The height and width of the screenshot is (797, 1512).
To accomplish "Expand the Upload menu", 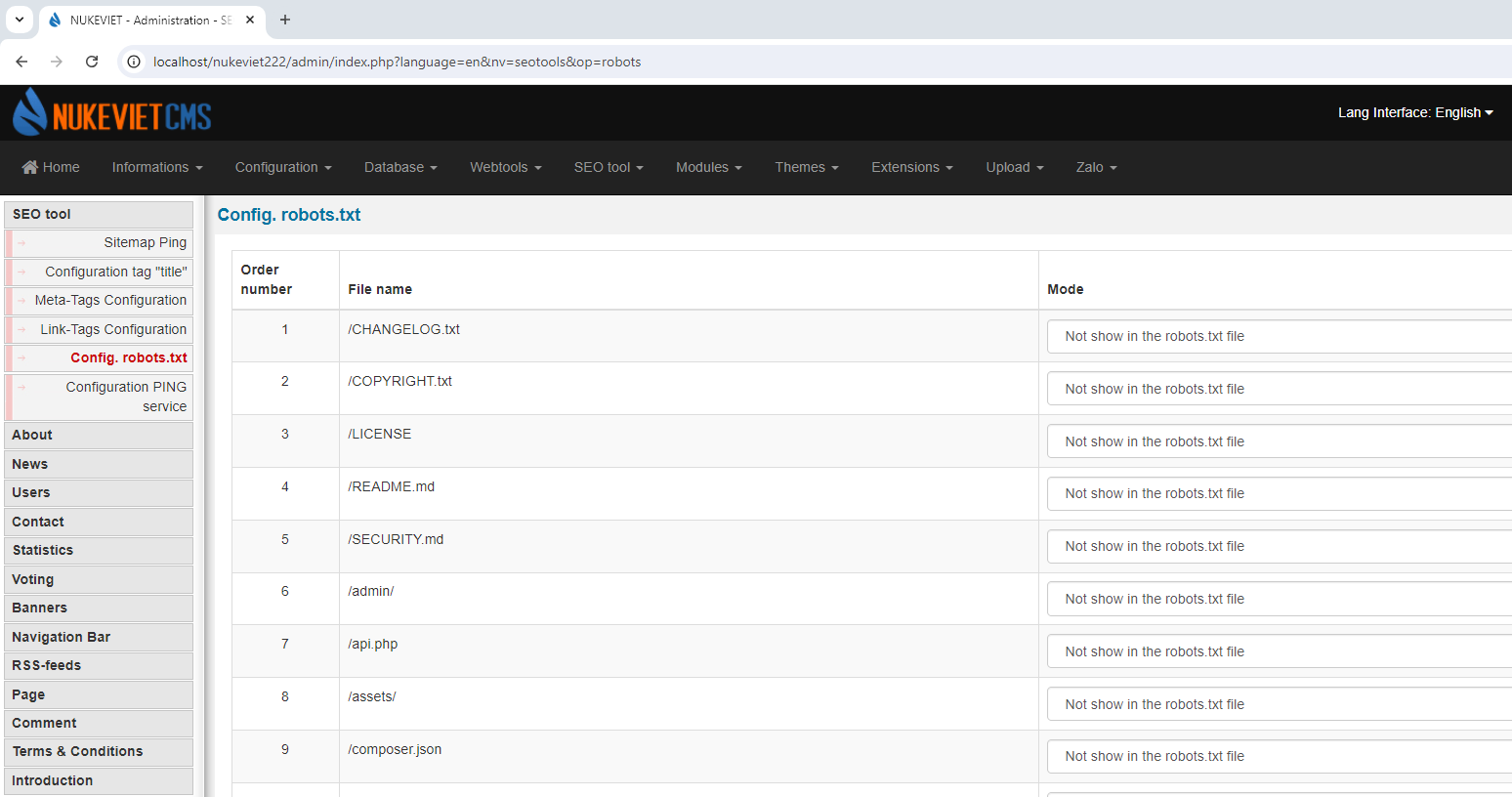I will coord(1015,167).
